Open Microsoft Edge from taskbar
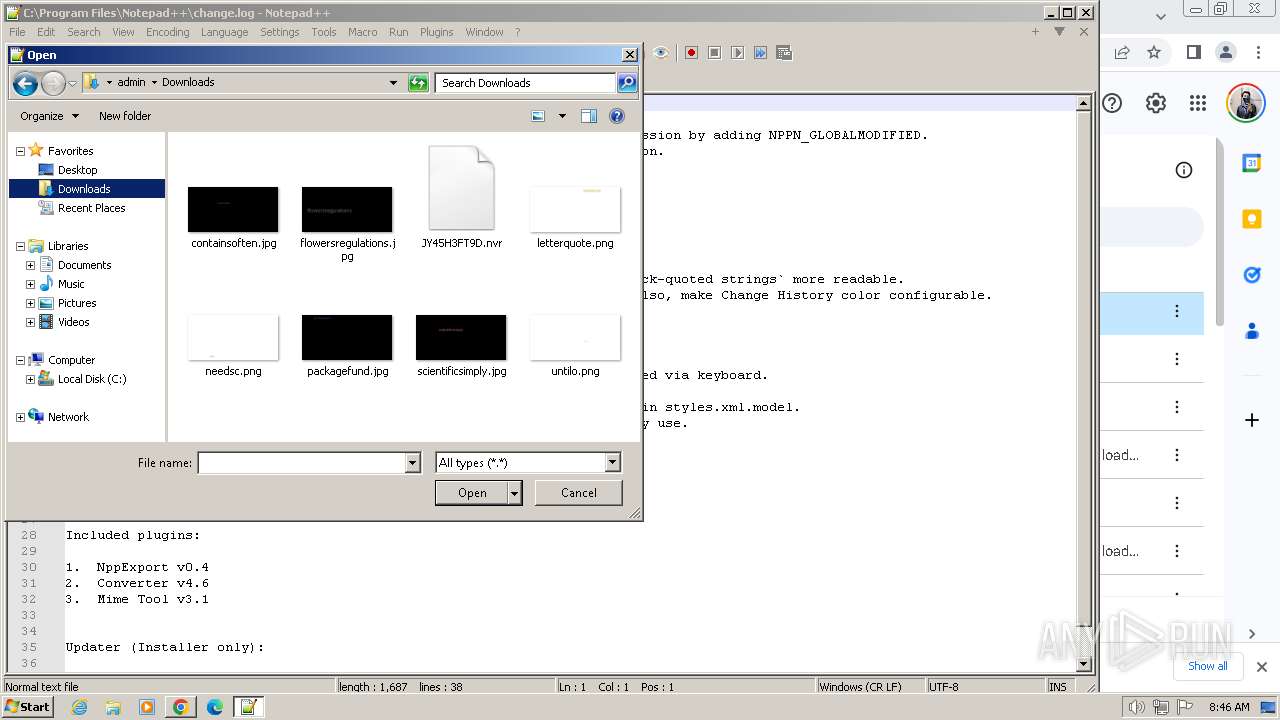Viewport: 1280px width, 720px height. pos(215,707)
